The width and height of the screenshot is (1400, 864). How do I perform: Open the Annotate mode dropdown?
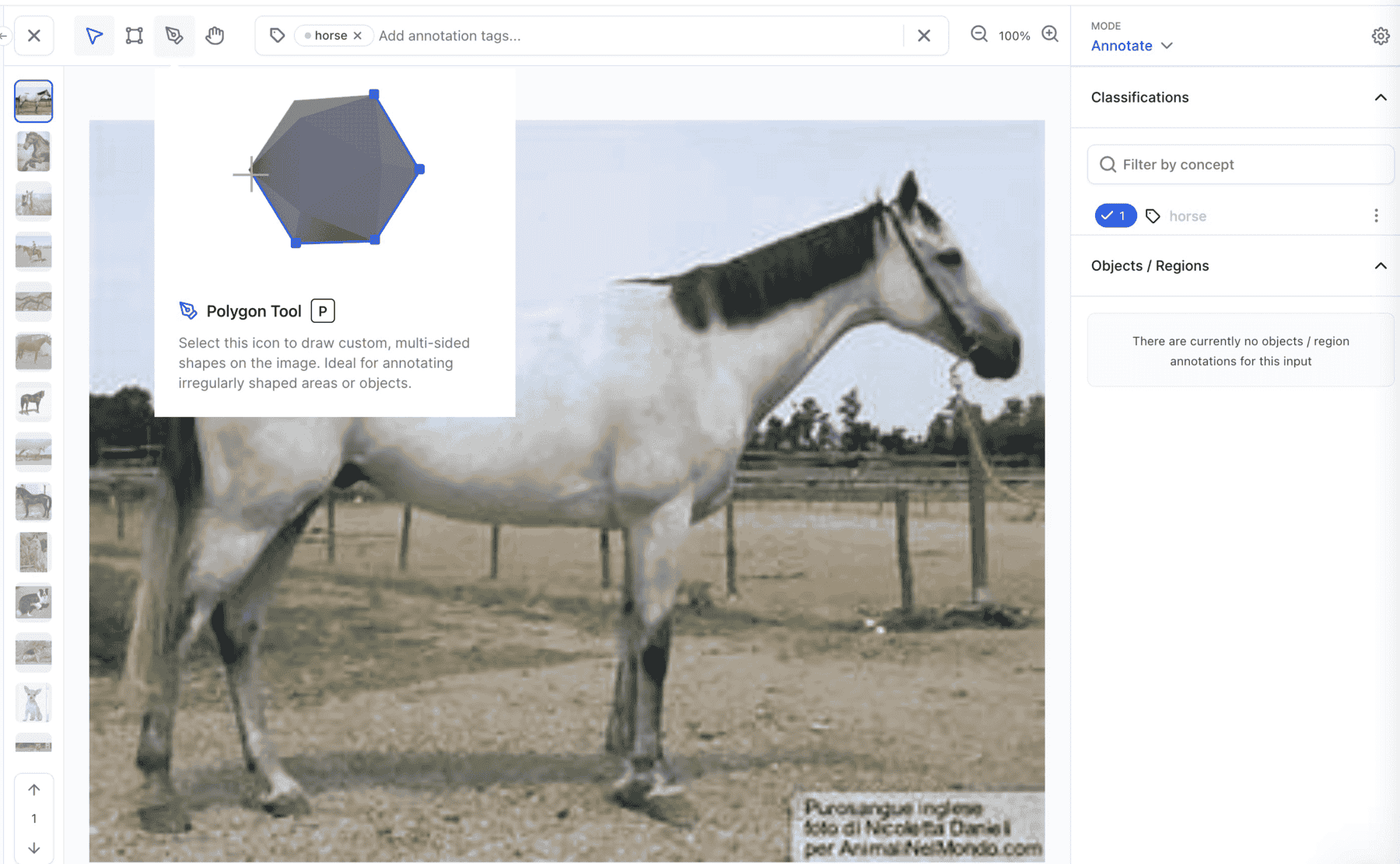pos(1131,46)
